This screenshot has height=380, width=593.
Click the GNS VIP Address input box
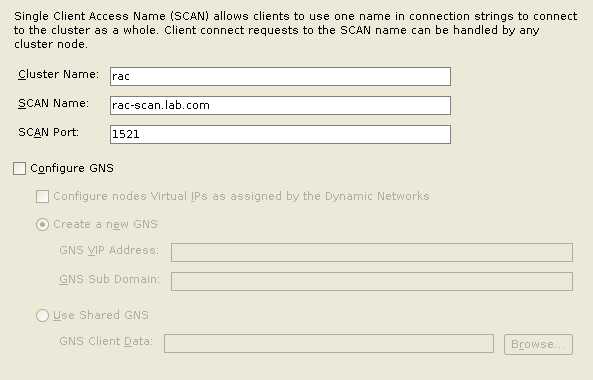point(372,252)
